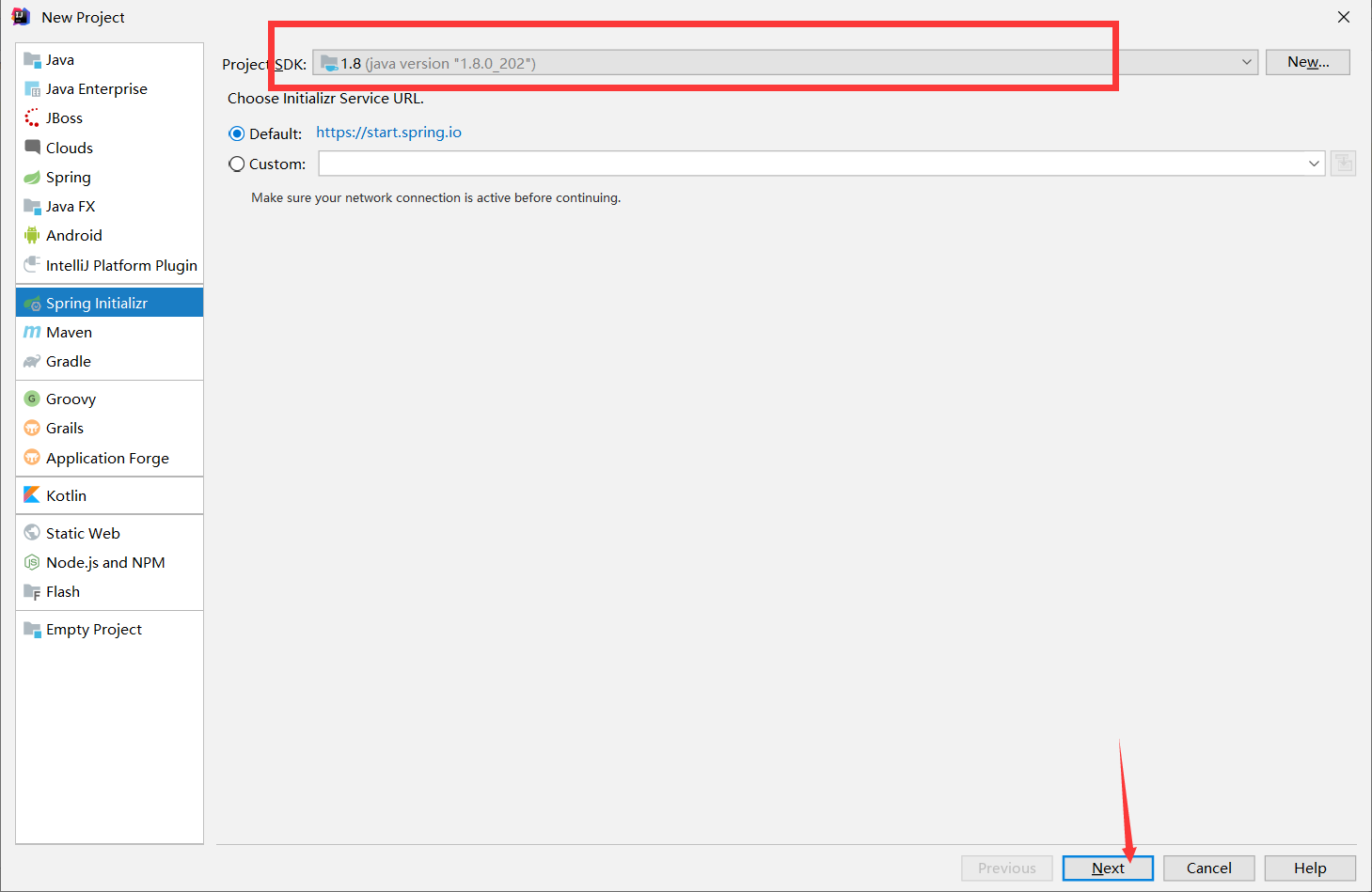Screen dimensions: 1372x892
Task: Close the New Project dialog
Action: 1344,17
